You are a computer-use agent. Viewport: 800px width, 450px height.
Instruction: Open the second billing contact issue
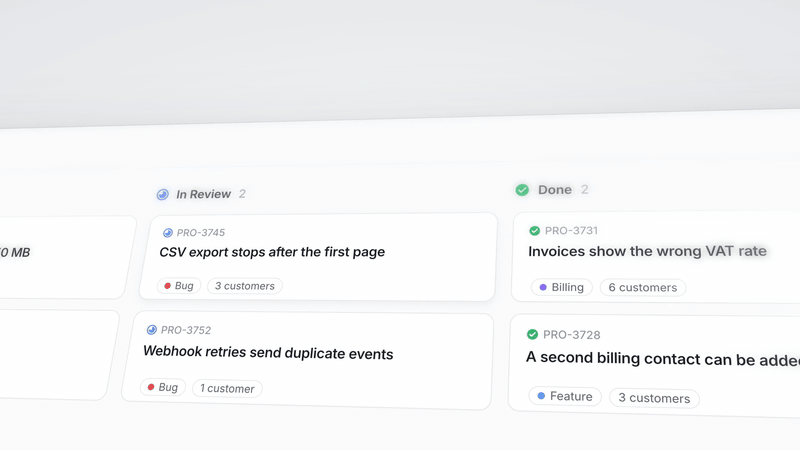click(x=663, y=359)
